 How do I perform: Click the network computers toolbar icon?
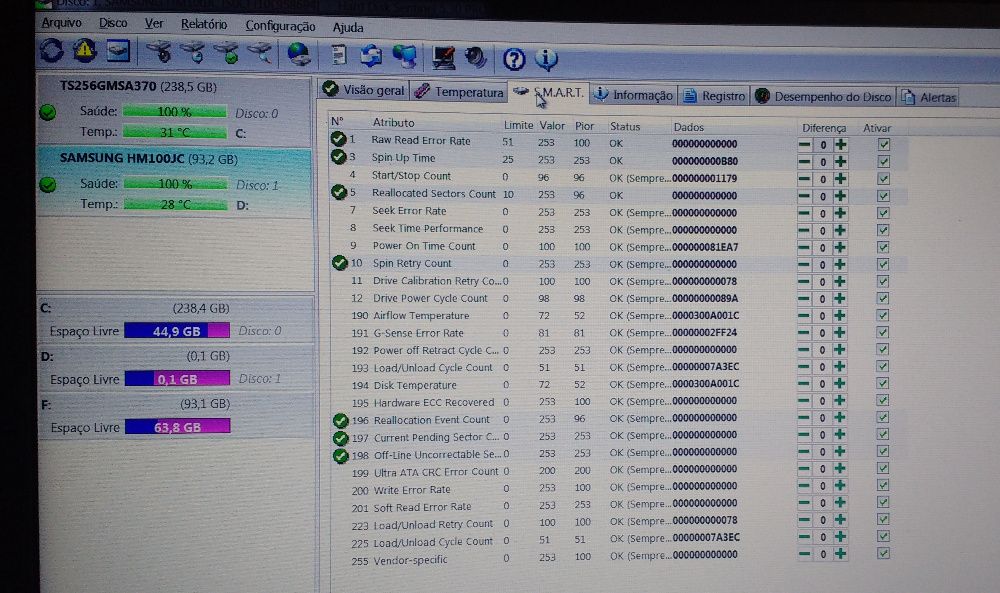[x=404, y=56]
